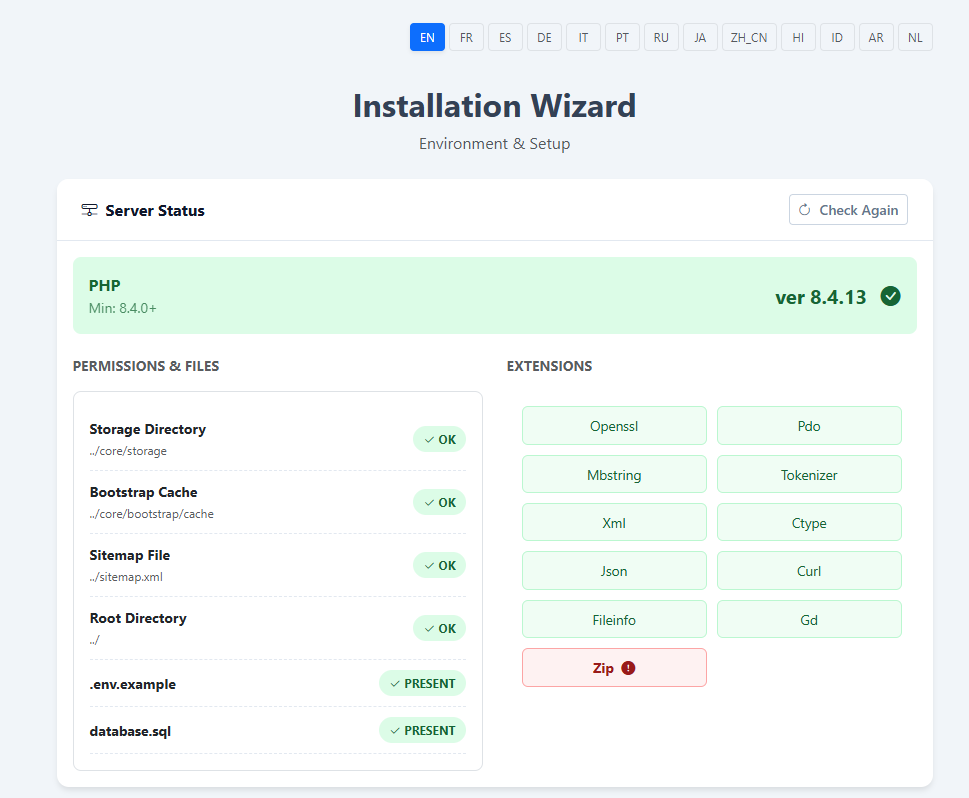This screenshot has width=969, height=798.
Task: Switch to the ZH_CN language
Action: pyautogui.click(x=748, y=37)
